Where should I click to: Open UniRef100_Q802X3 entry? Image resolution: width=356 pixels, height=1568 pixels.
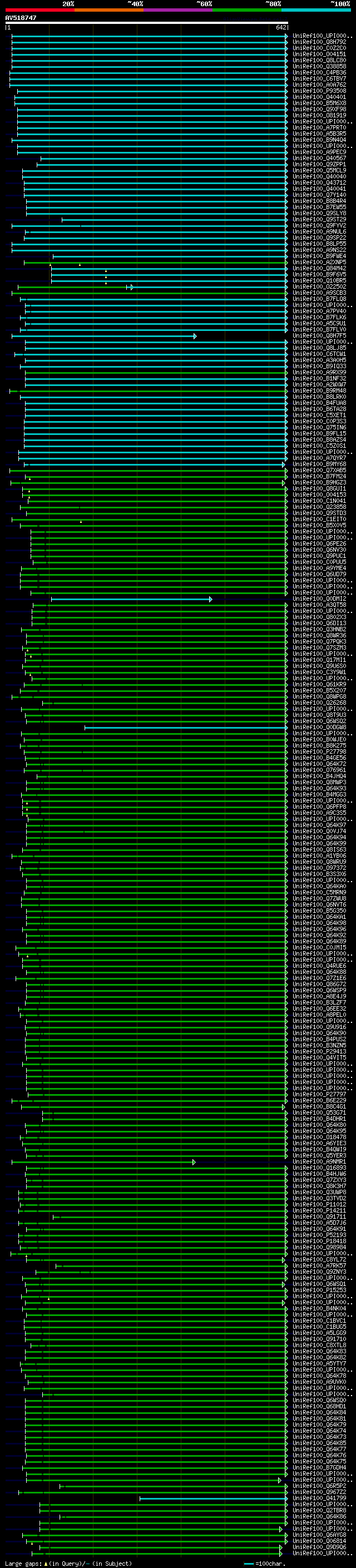[x=319, y=617]
